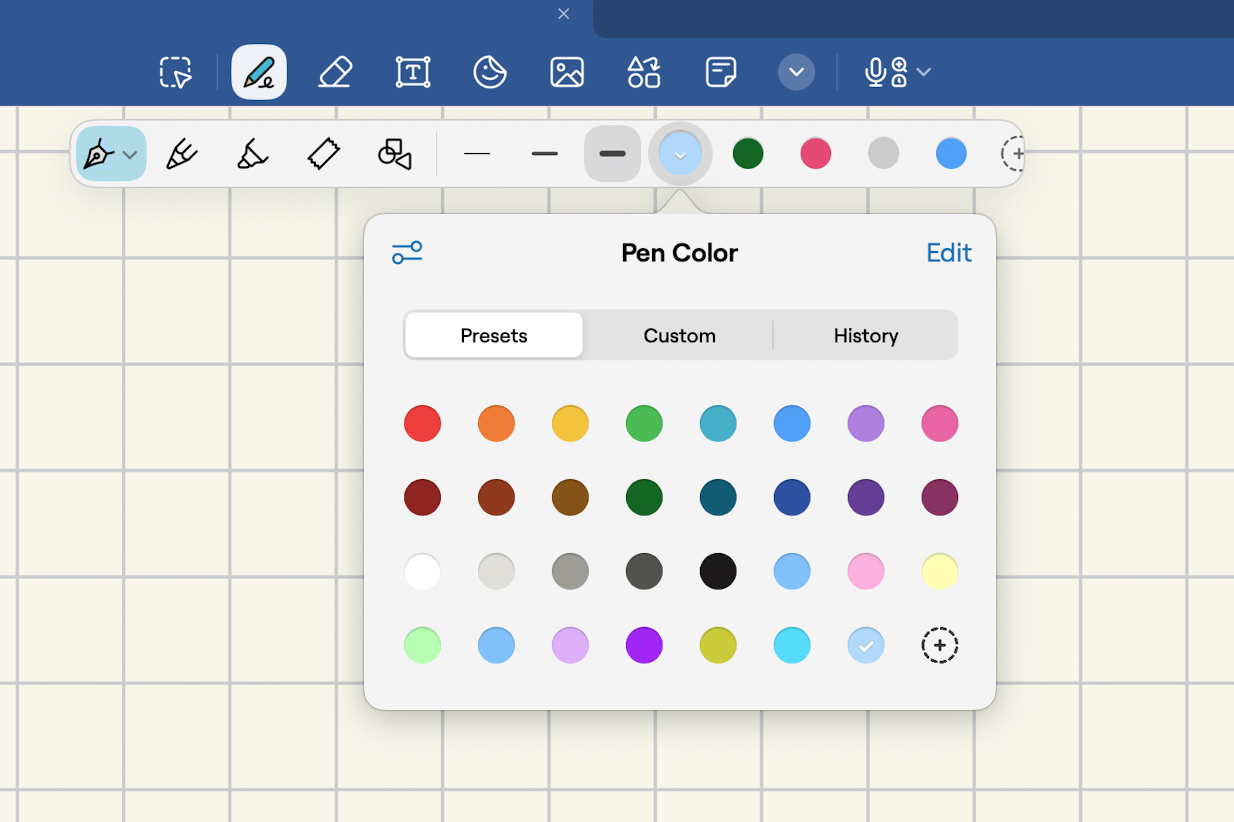Choose the thickest stroke width

click(612, 154)
